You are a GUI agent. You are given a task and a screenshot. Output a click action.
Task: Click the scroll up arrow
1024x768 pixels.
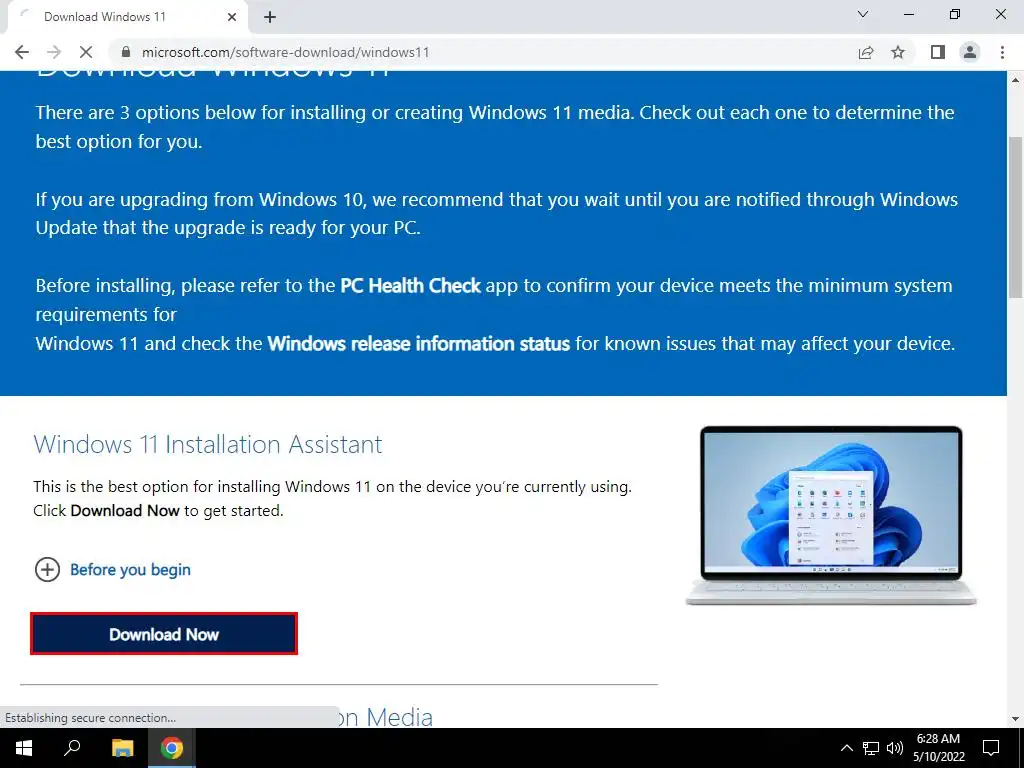tap(1016, 80)
